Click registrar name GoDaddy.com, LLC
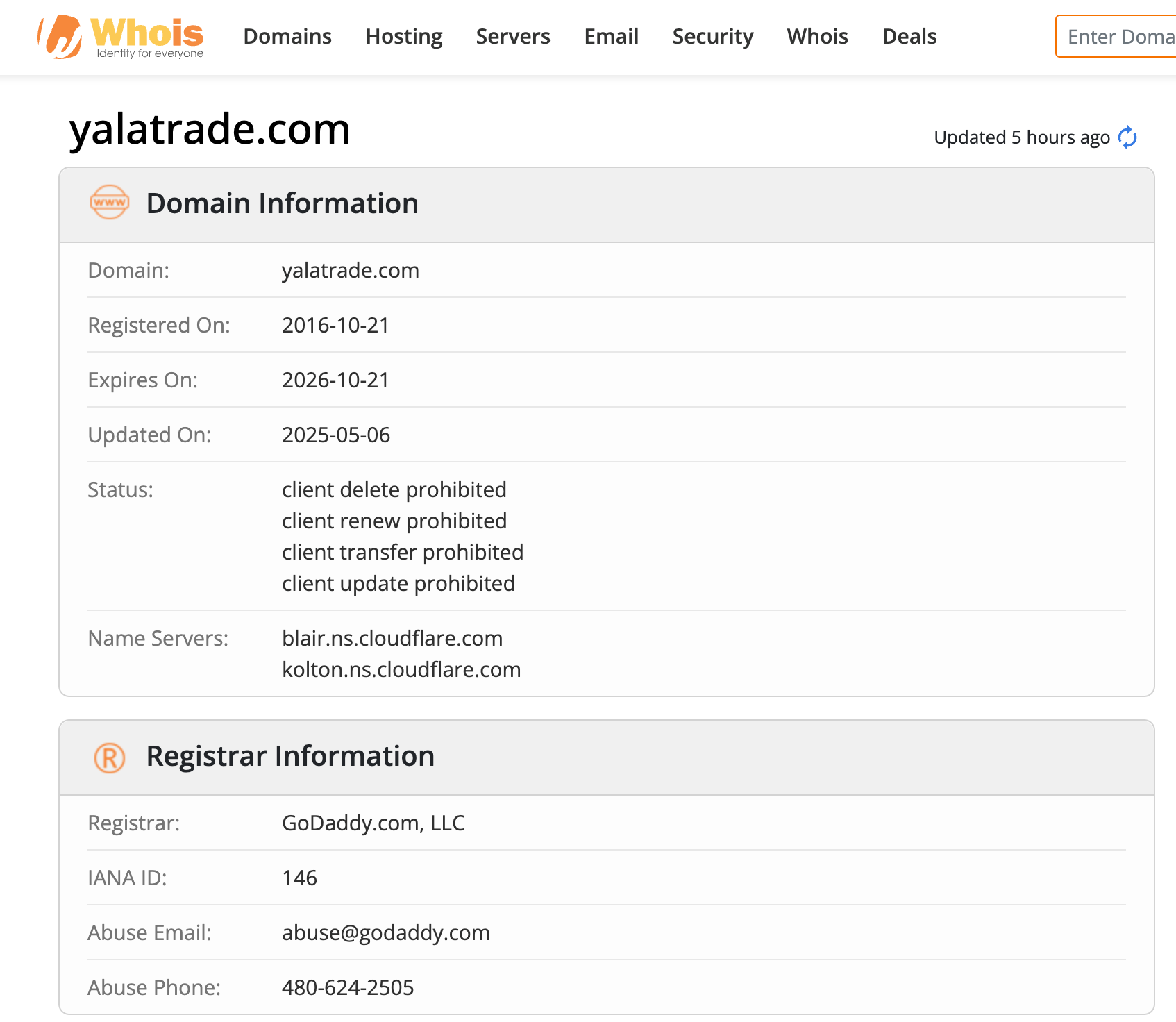The width and height of the screenshot is (1176, 1022). click(x=373, y=823)
